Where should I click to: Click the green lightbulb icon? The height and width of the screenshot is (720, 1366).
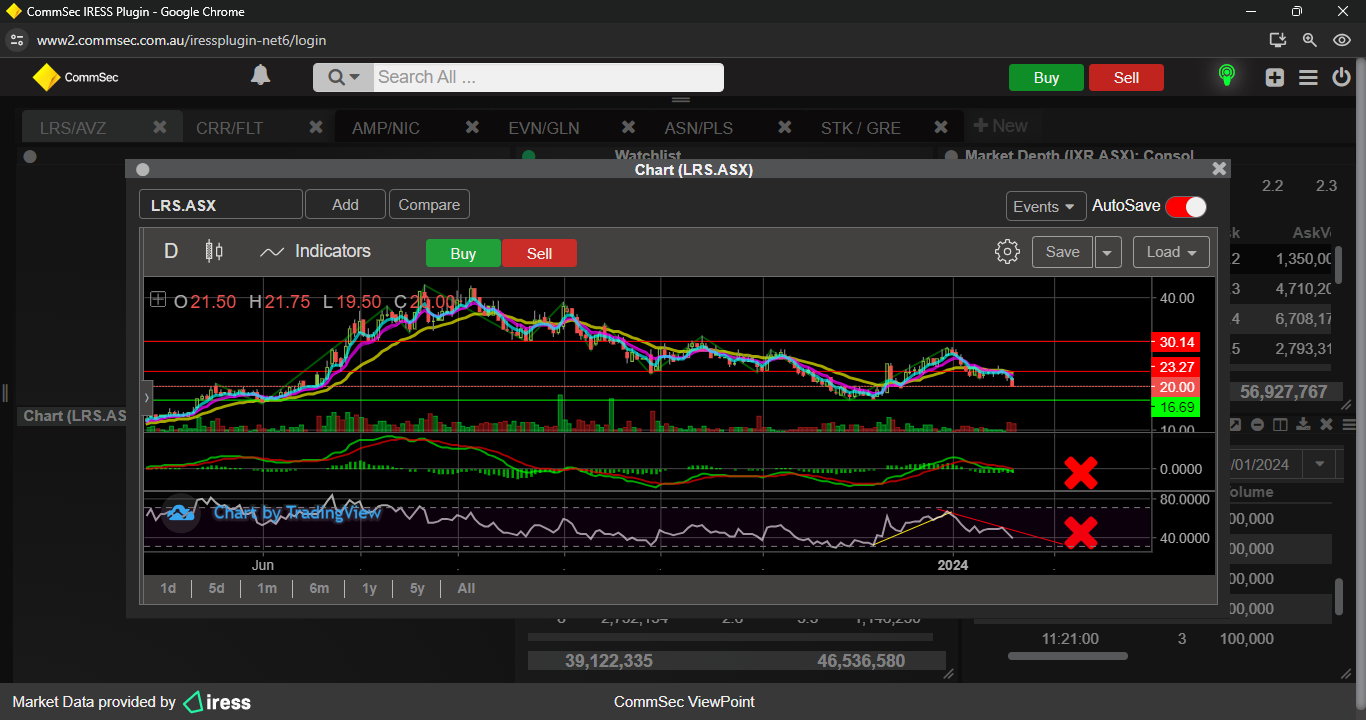pyautogui.click(x=1226, y=76)
